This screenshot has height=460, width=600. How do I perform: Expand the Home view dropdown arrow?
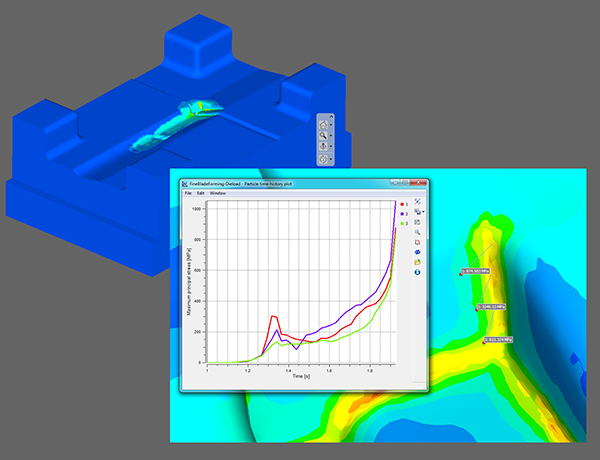point(331,125)
